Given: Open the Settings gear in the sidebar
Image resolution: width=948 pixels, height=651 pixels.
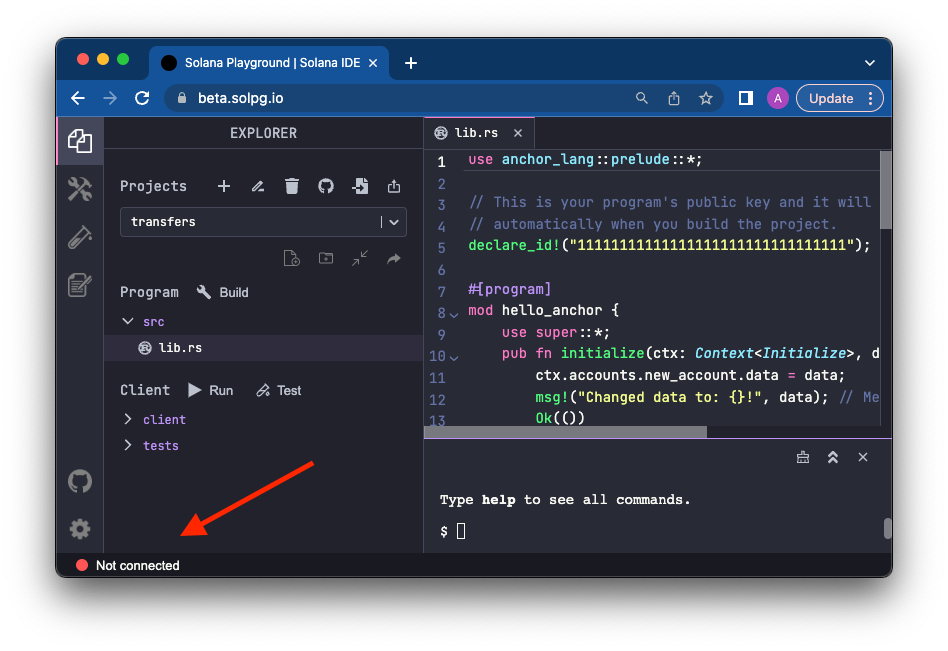Looking at the screenshot, I should [80, 529].
